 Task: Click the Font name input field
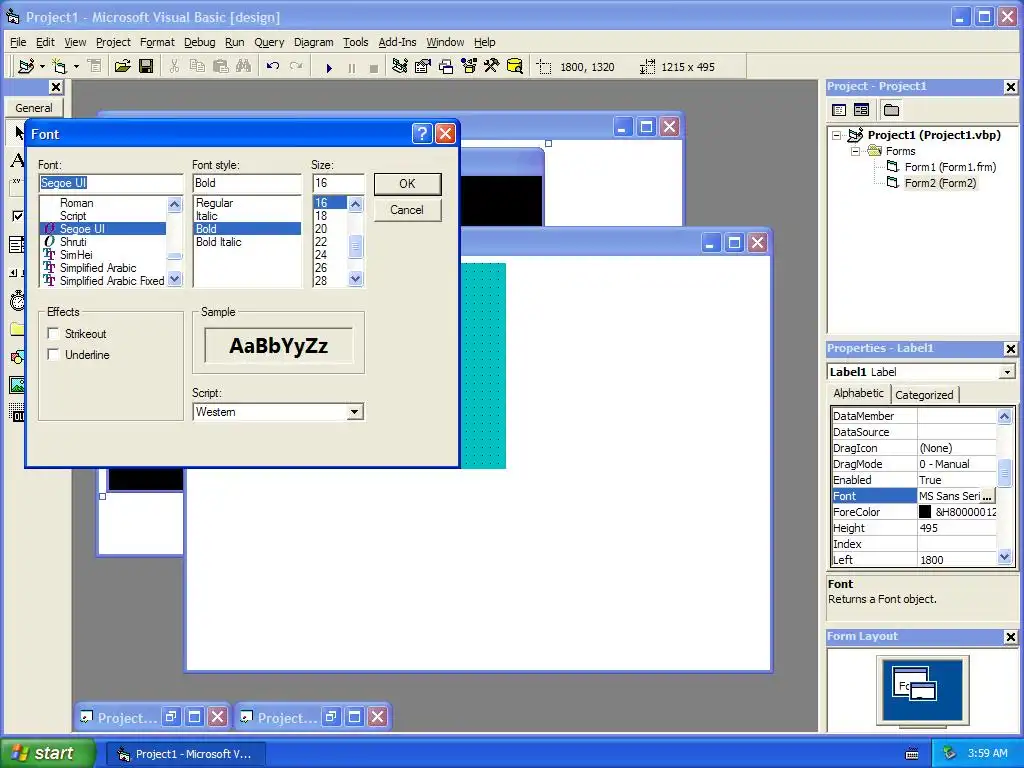[x=110, y=183]
